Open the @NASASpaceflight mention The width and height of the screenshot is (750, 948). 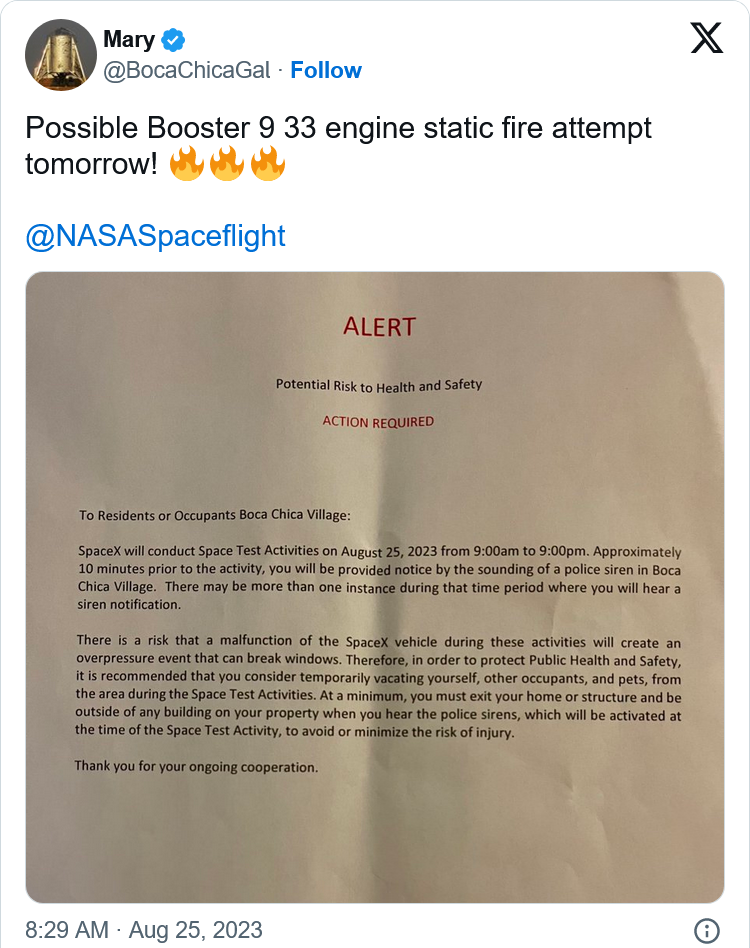coord(155,236)
